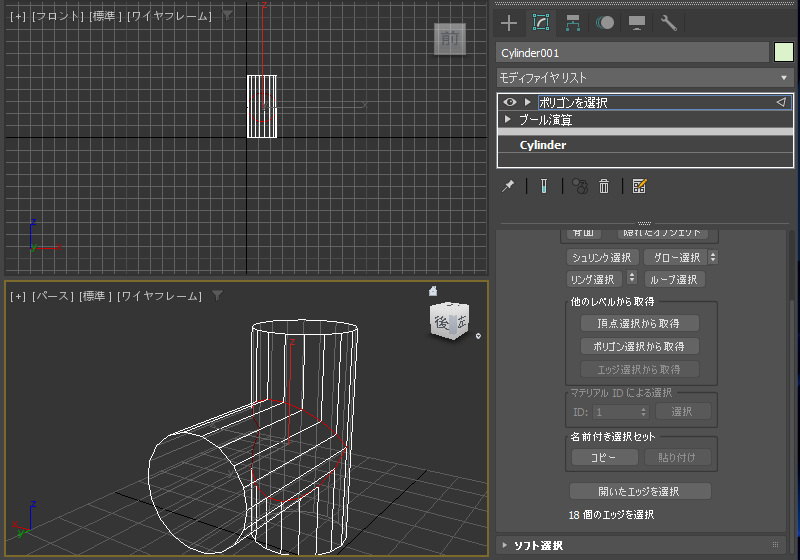
Task: Open the [パース] viewport view menu
Action: coord(53,296)
